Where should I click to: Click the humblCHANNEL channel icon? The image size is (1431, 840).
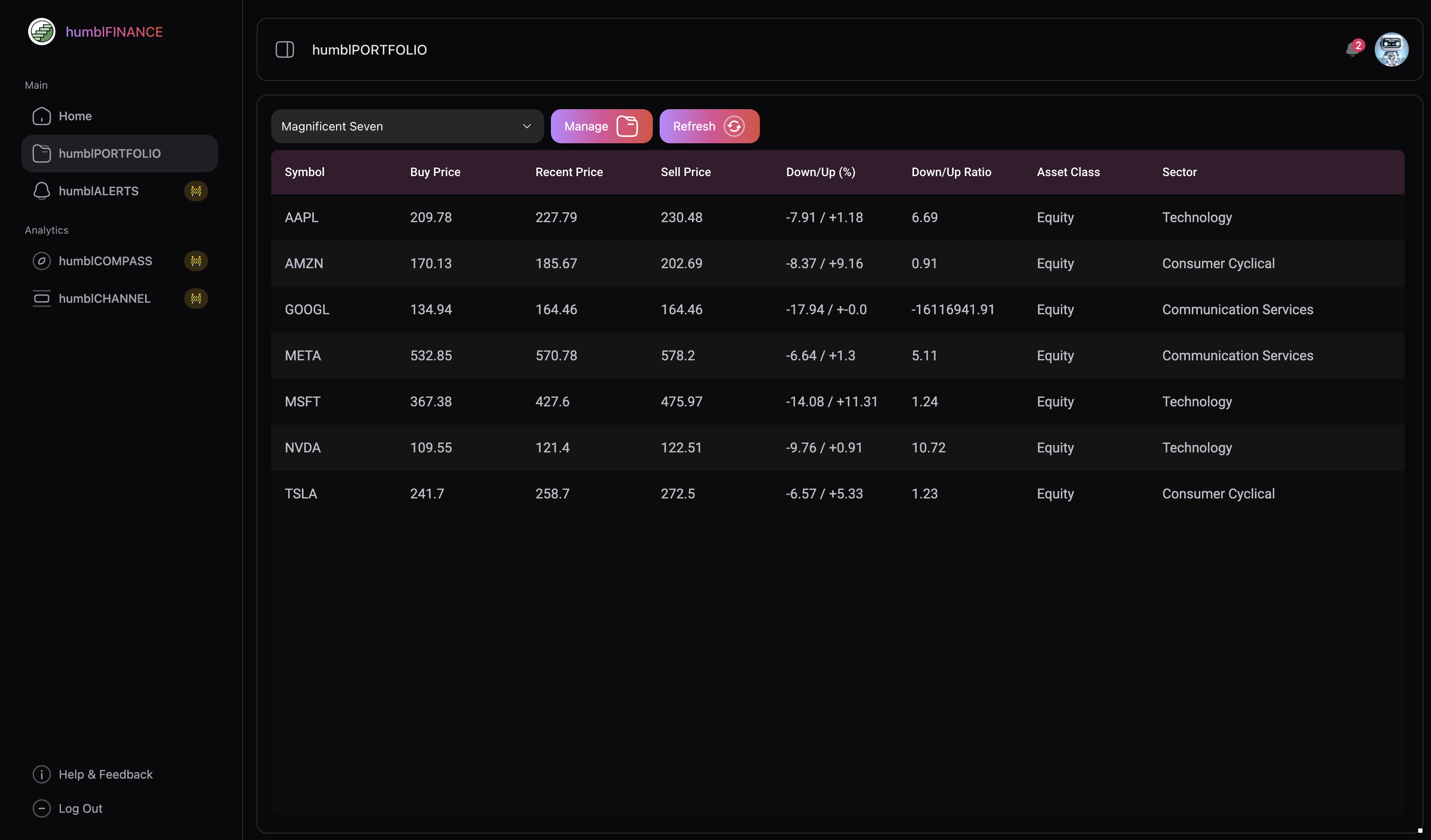click(x=41, y=298)
